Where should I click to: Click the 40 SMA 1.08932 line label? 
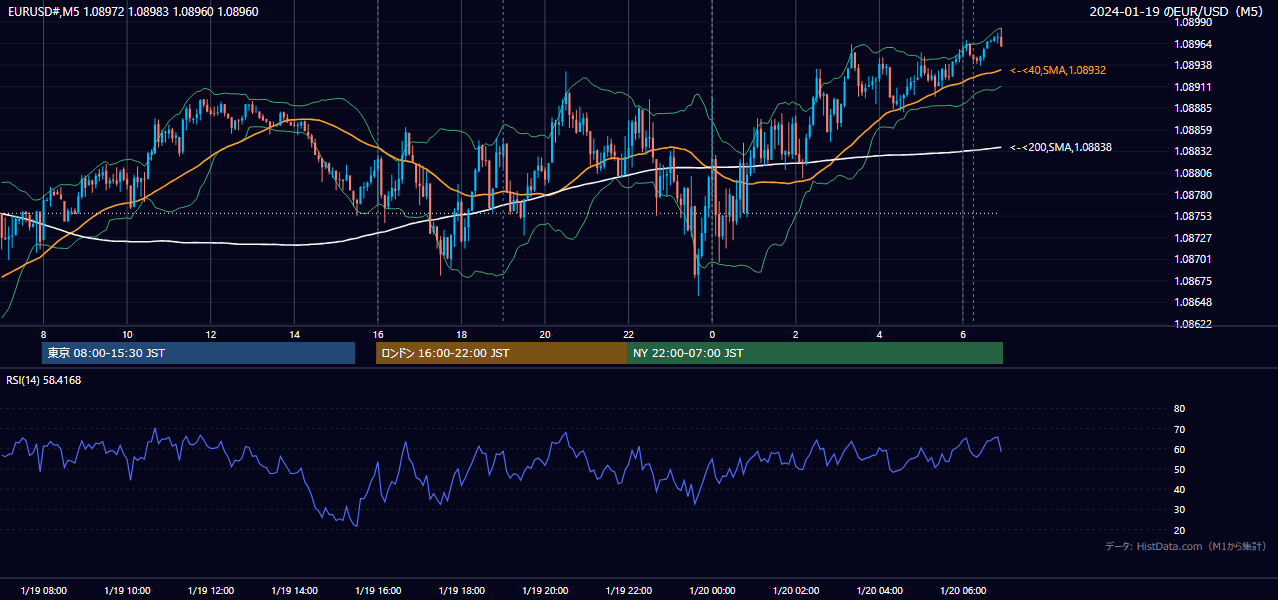coord(1058,70)
